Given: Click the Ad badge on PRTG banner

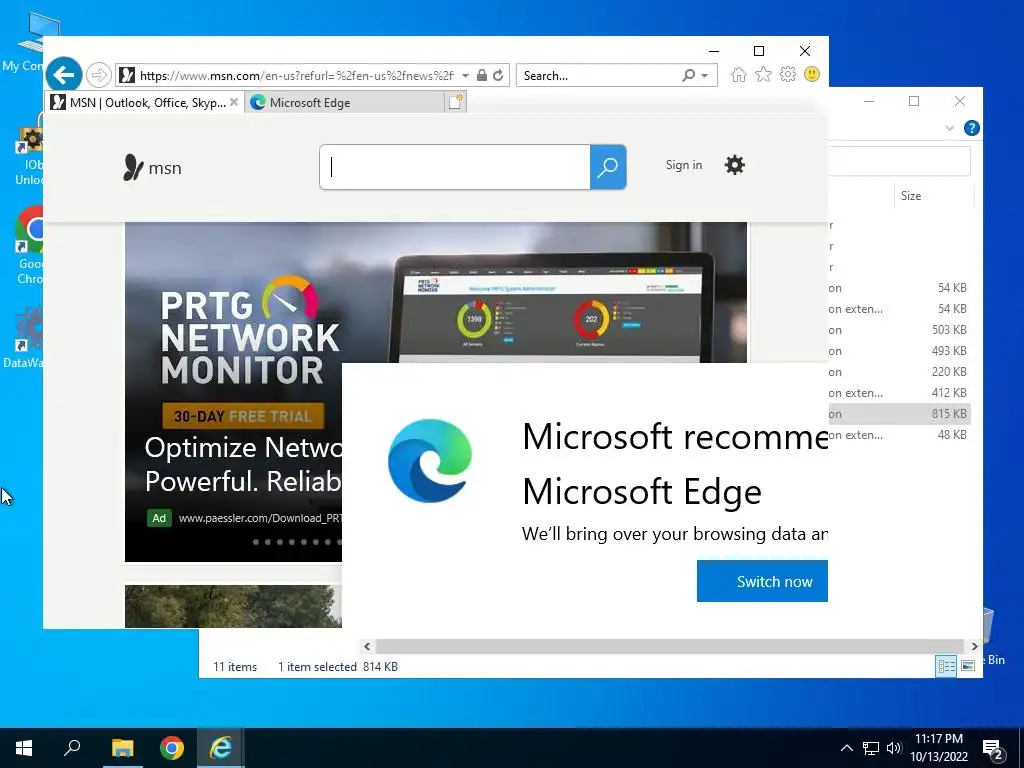Looking at the screenshot, I should click(159, 518).
